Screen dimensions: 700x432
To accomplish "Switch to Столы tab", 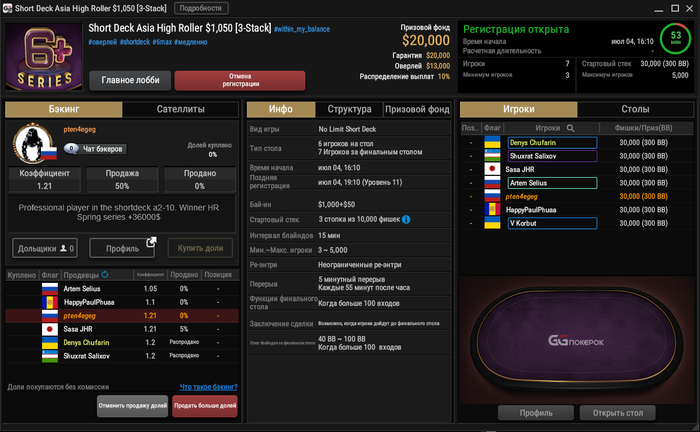I will (635, 109).
